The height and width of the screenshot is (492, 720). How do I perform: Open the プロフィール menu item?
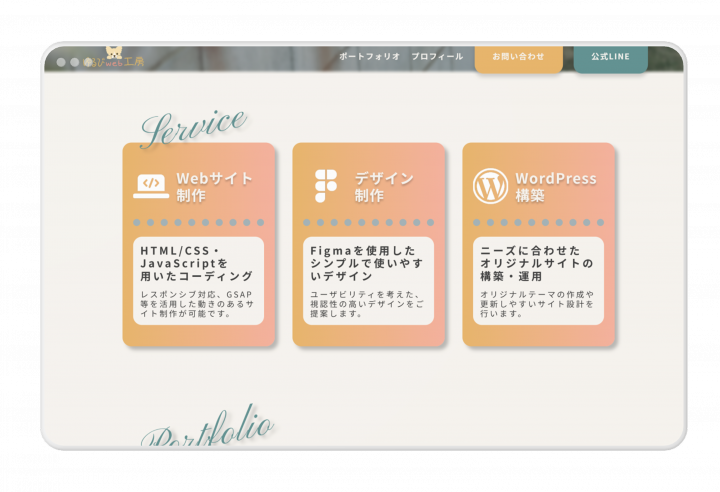click(437, 57)
